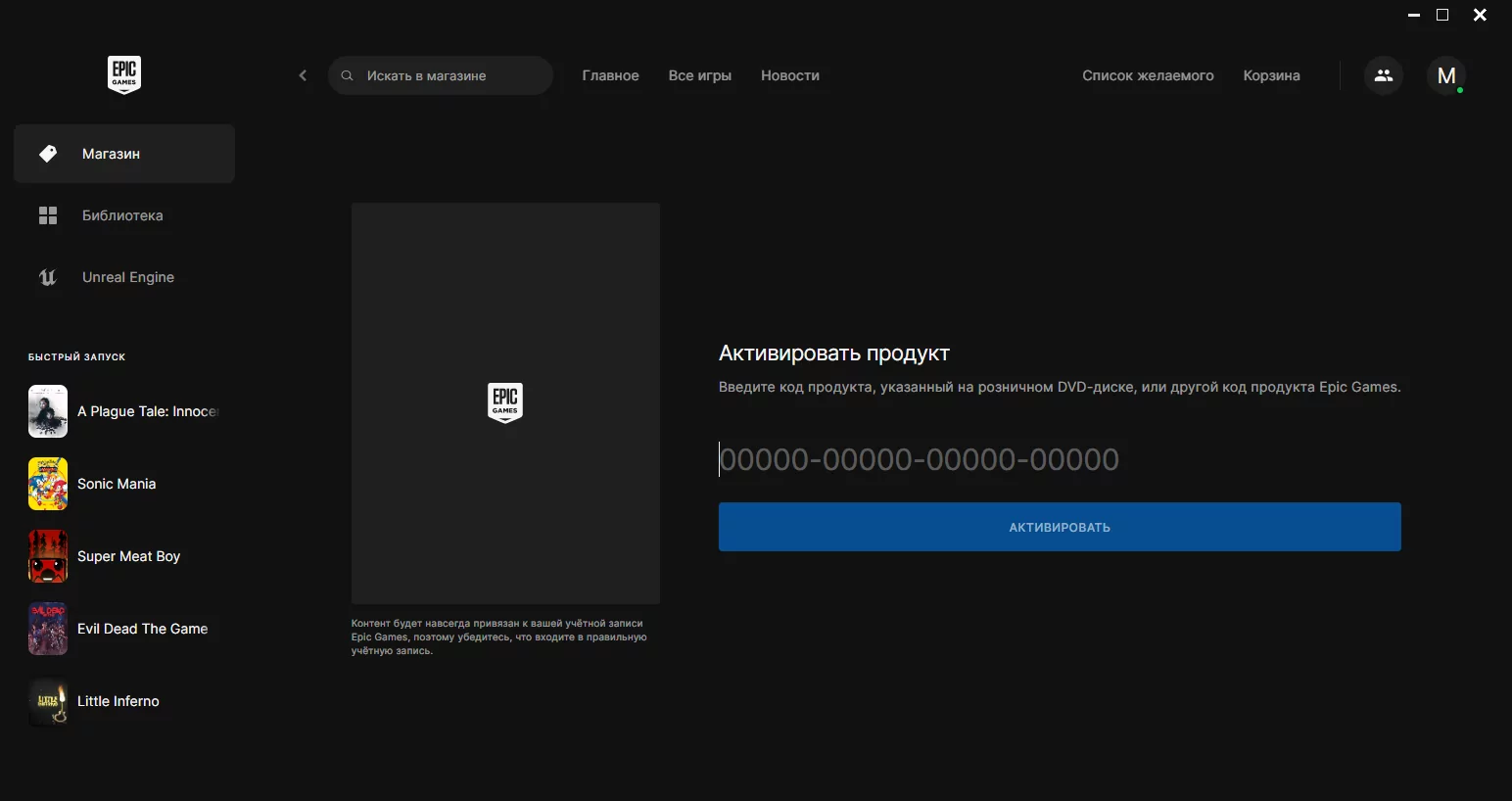The height and width of the screenshot is (801, 1512).
Task: Launch Super Meat Boy thumbnail icon
Action: [48, 556]
